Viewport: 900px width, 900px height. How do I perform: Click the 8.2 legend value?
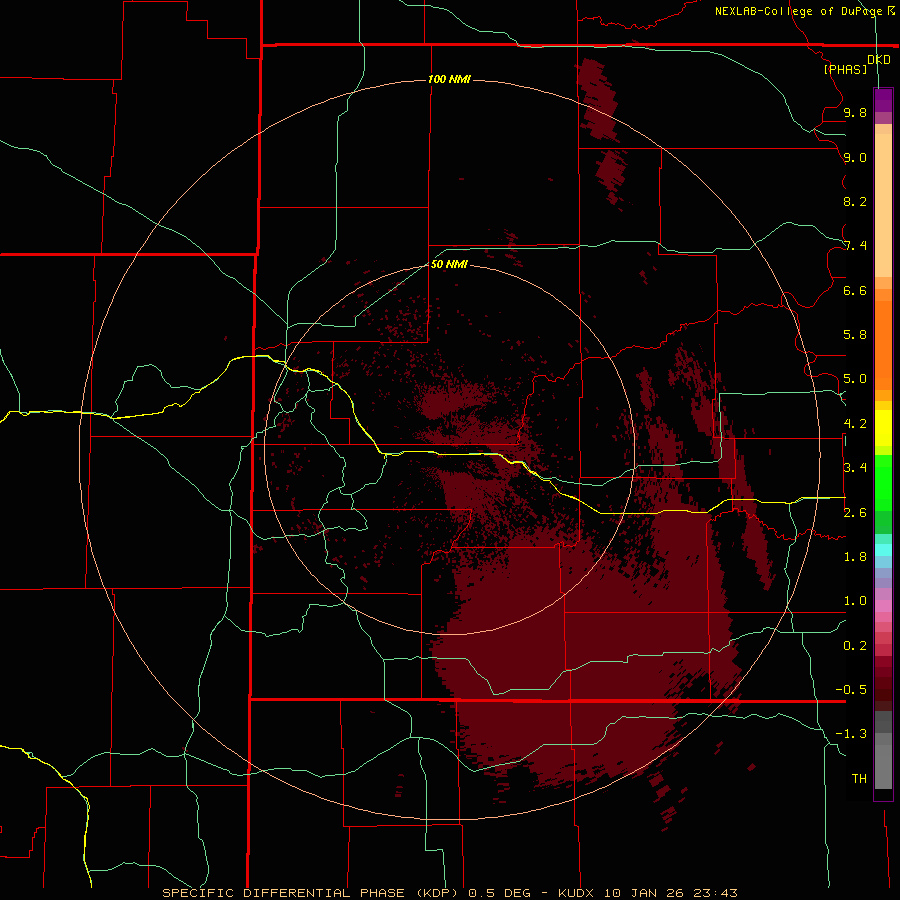855,201
